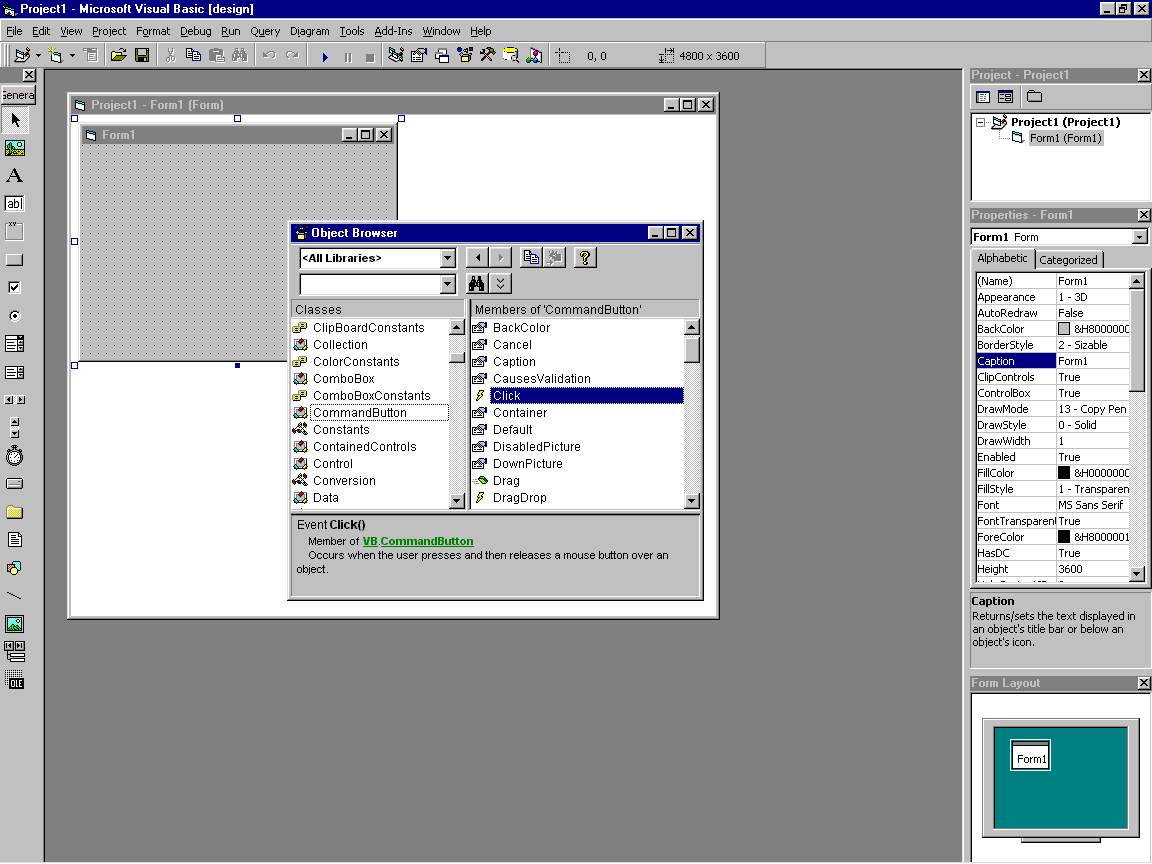
Task: Open the Form1 object dropdown in Properties
Action: pos(1139,237)
